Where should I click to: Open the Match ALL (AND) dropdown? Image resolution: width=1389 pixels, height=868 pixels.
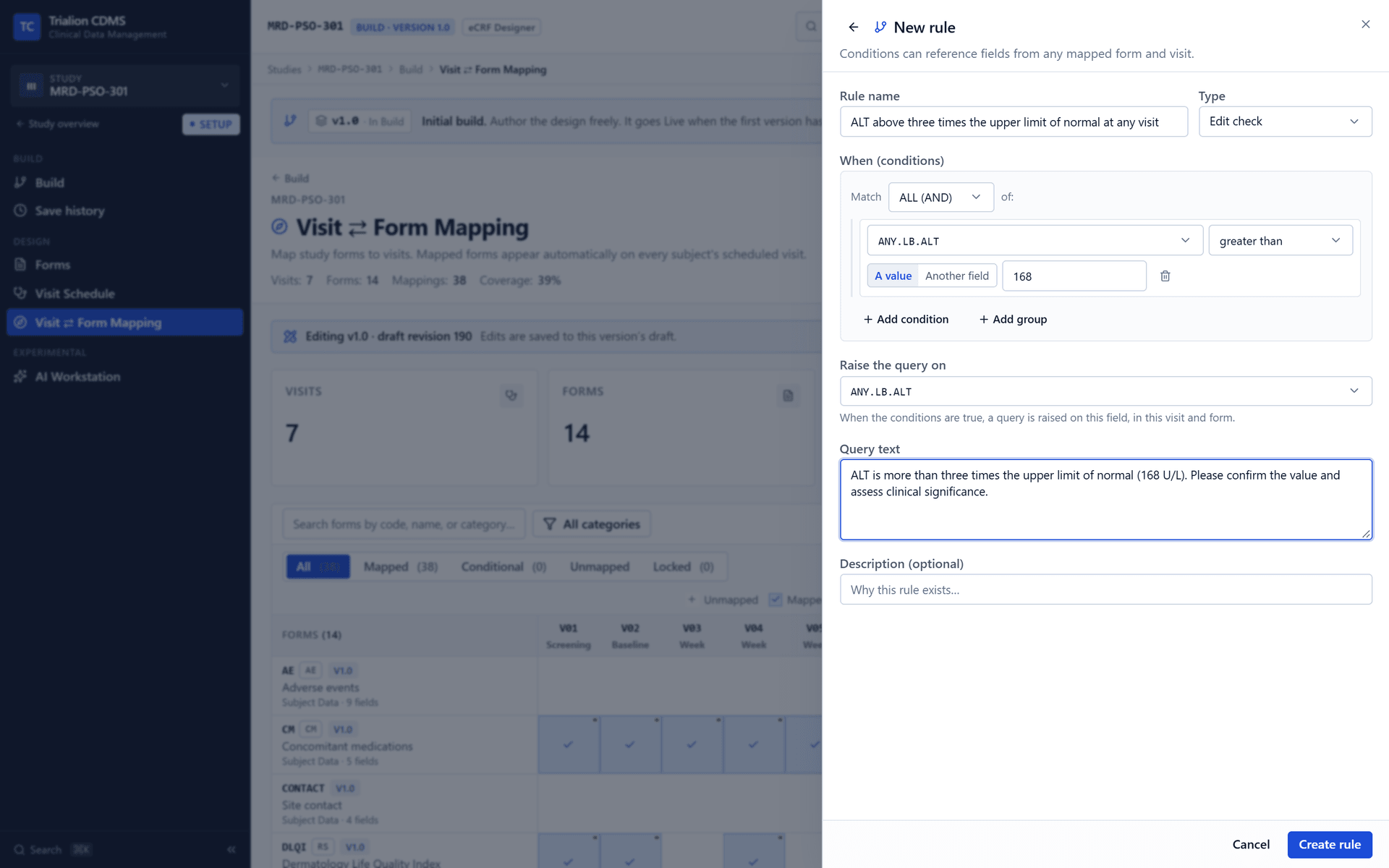(x=940, y=197)
